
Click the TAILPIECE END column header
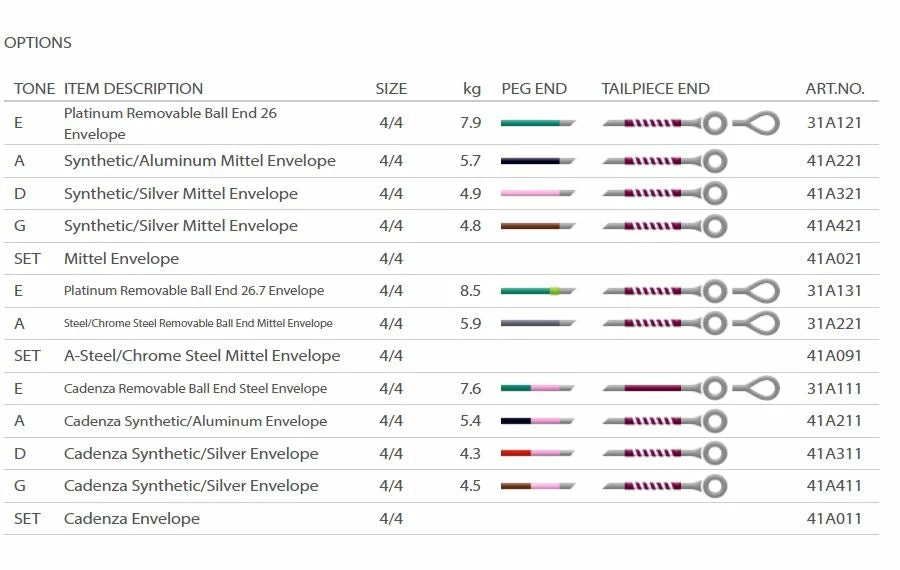click(x=655, y=89)
